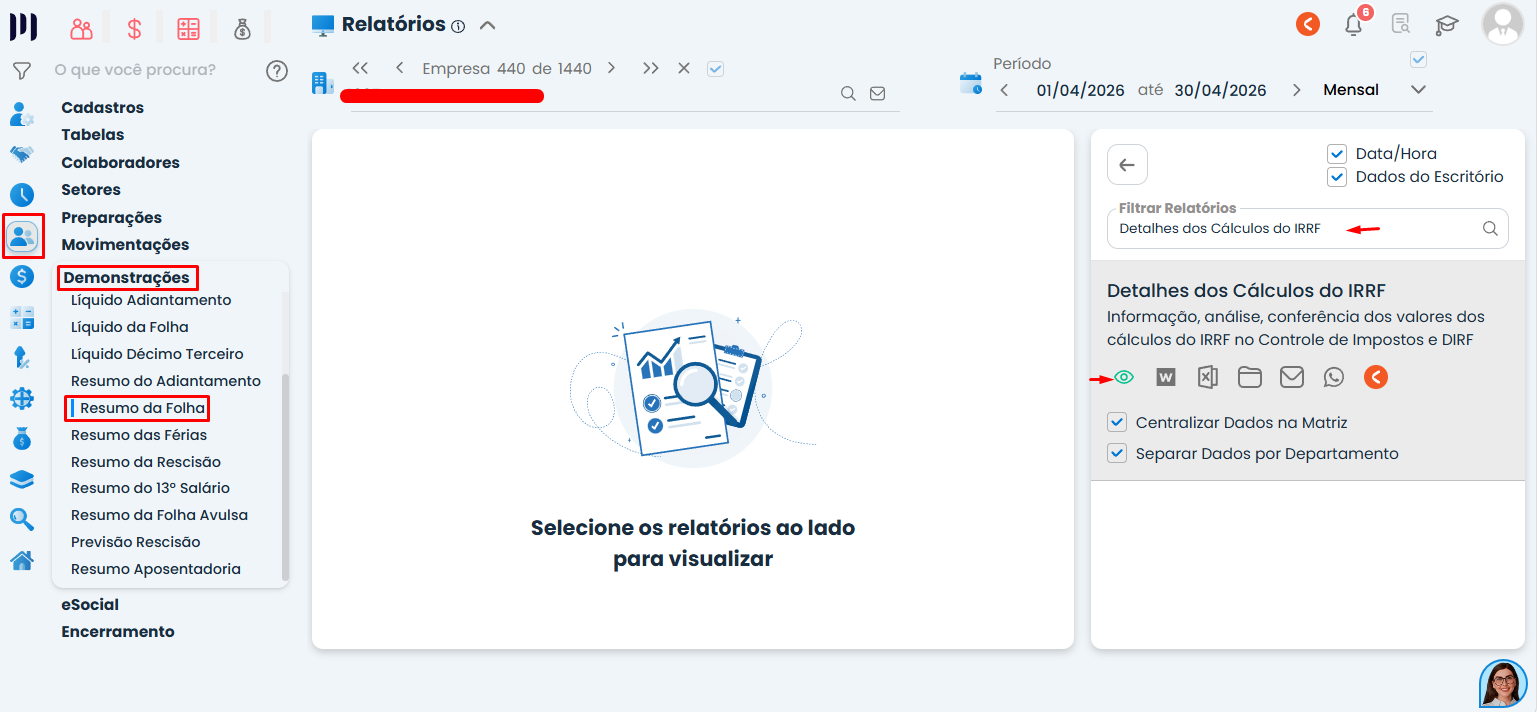The image size is (1537, 712).
Task: Select Previsão Rescisão report
Action: coord(136,542)
